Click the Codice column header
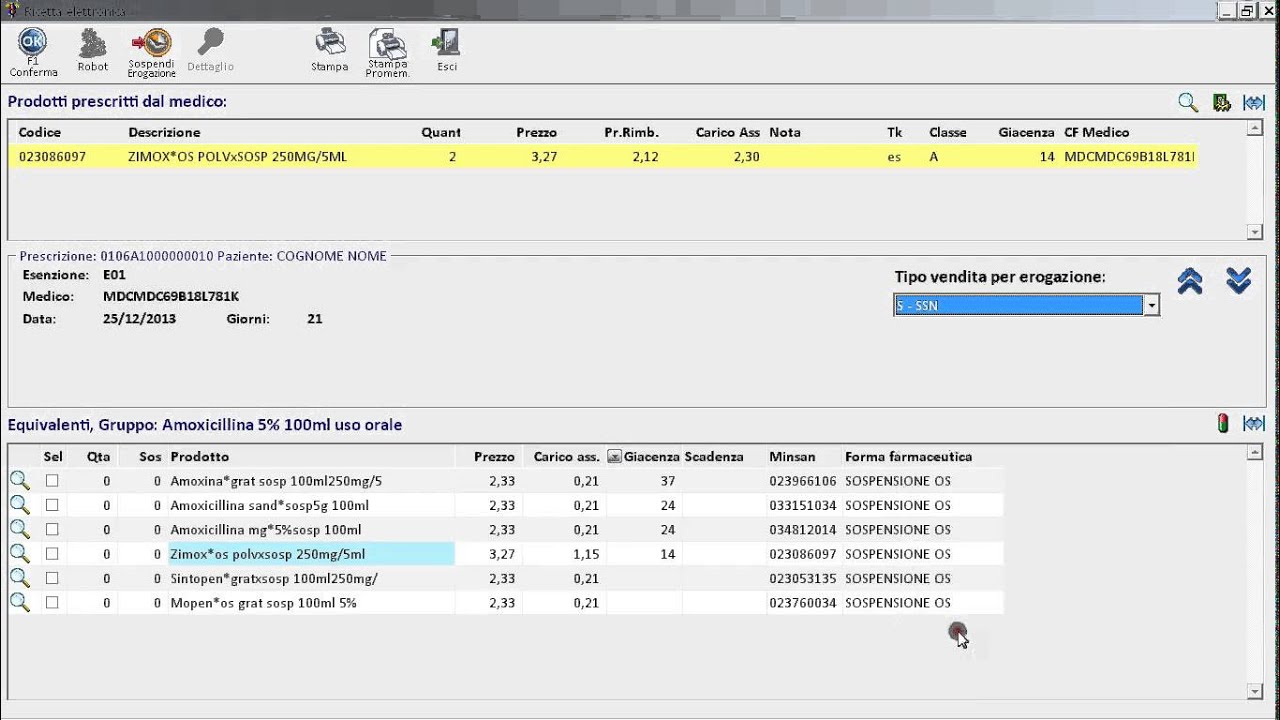The height and width of the screenshot is (720, 1280). (x=40, y=132)
